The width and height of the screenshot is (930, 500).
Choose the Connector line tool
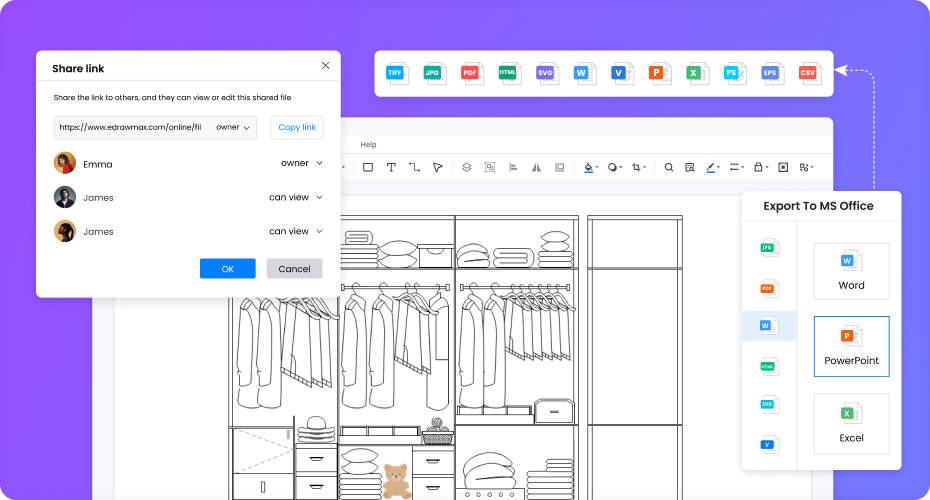coord(414,167)
